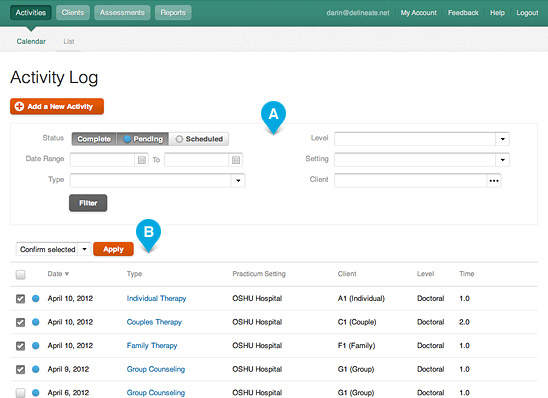The width and height of the screenshot is (548, 398).
Task: Open the Date Range end calendar icon
Action: [x=236, y=160]
